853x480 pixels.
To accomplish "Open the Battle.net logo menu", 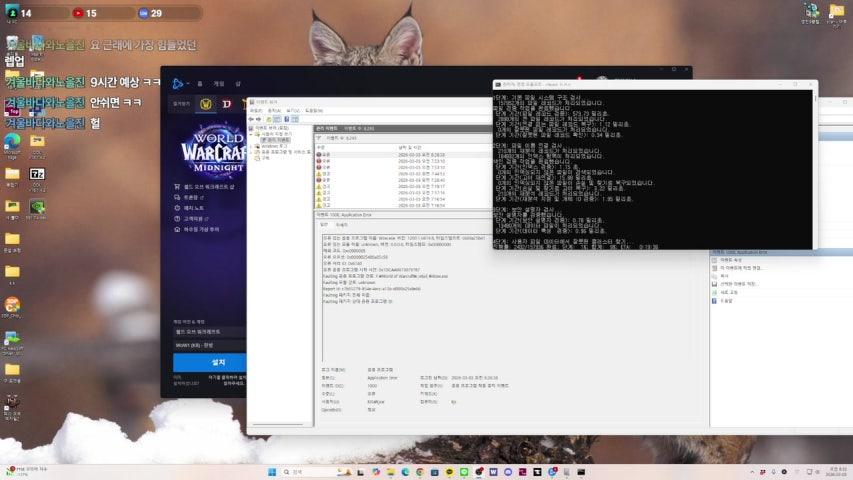I will pos(180,84).
